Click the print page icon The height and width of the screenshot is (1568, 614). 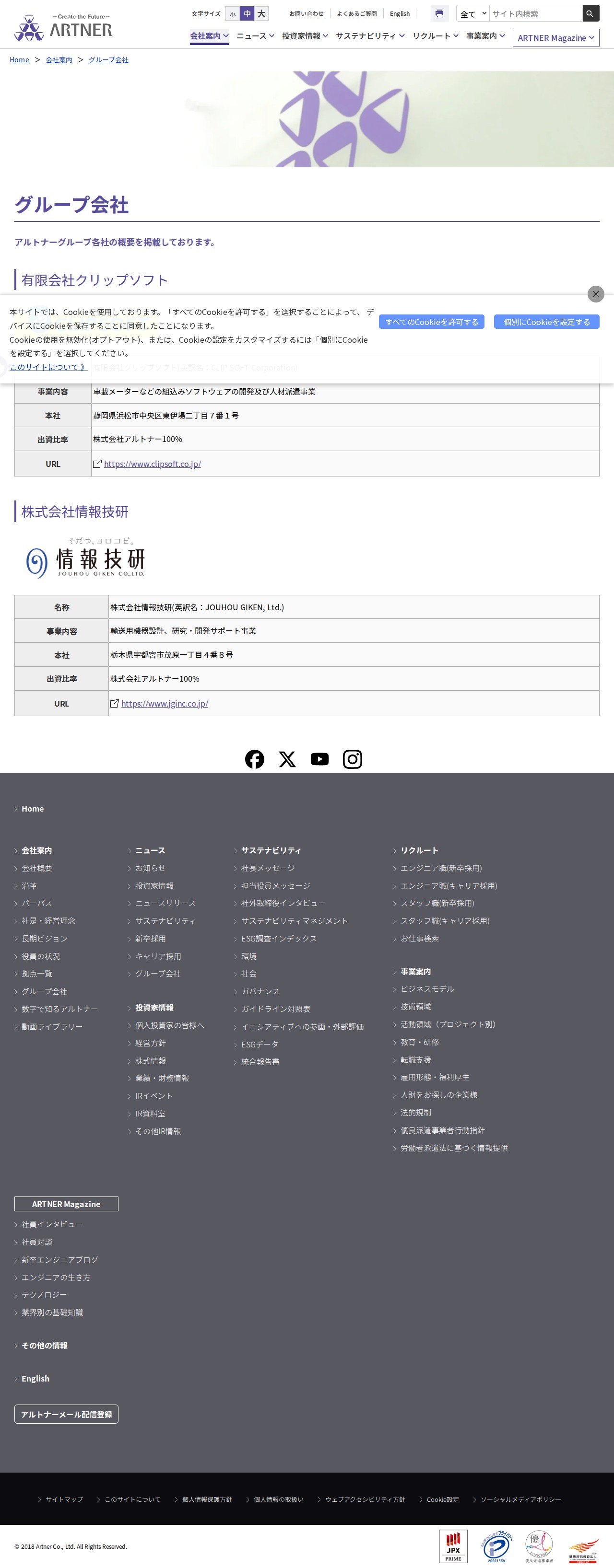(x=439, y=13)
